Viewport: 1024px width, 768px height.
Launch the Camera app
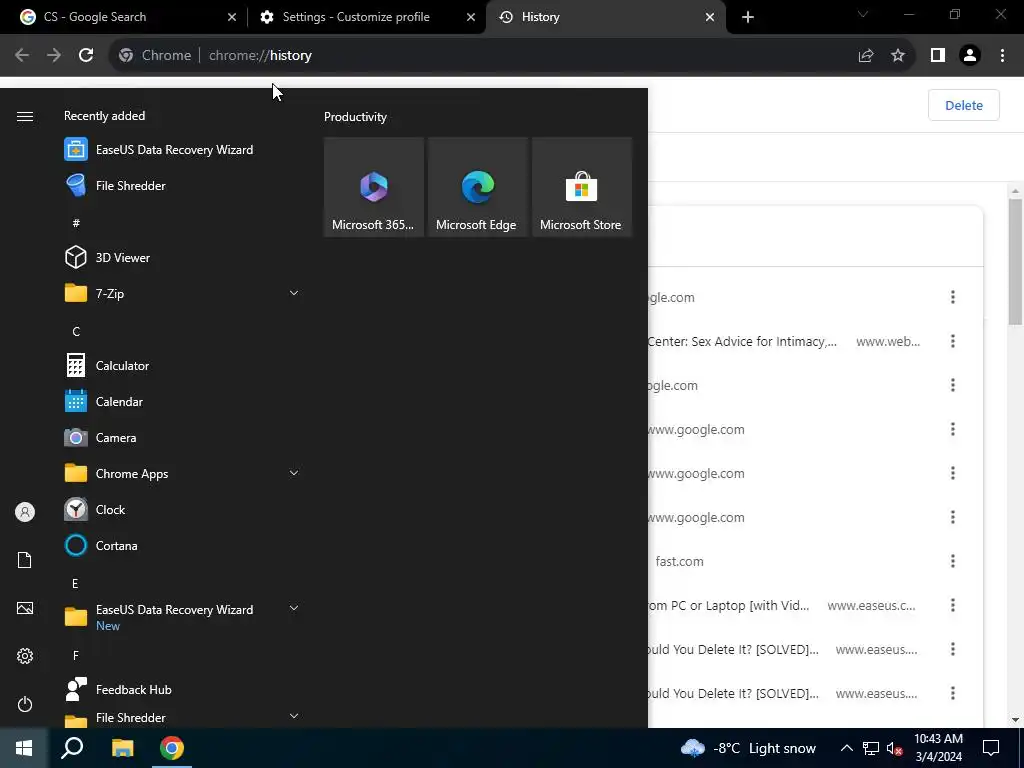point(100,438)
